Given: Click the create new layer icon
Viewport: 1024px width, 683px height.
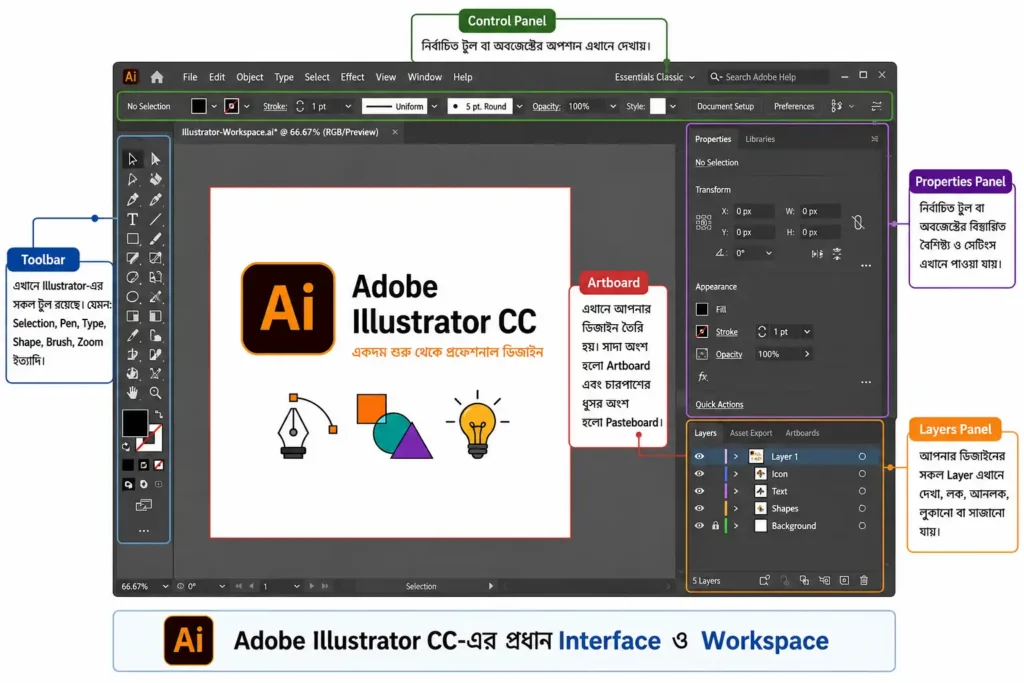Looking at the screenshot, I should coord(844,580).
